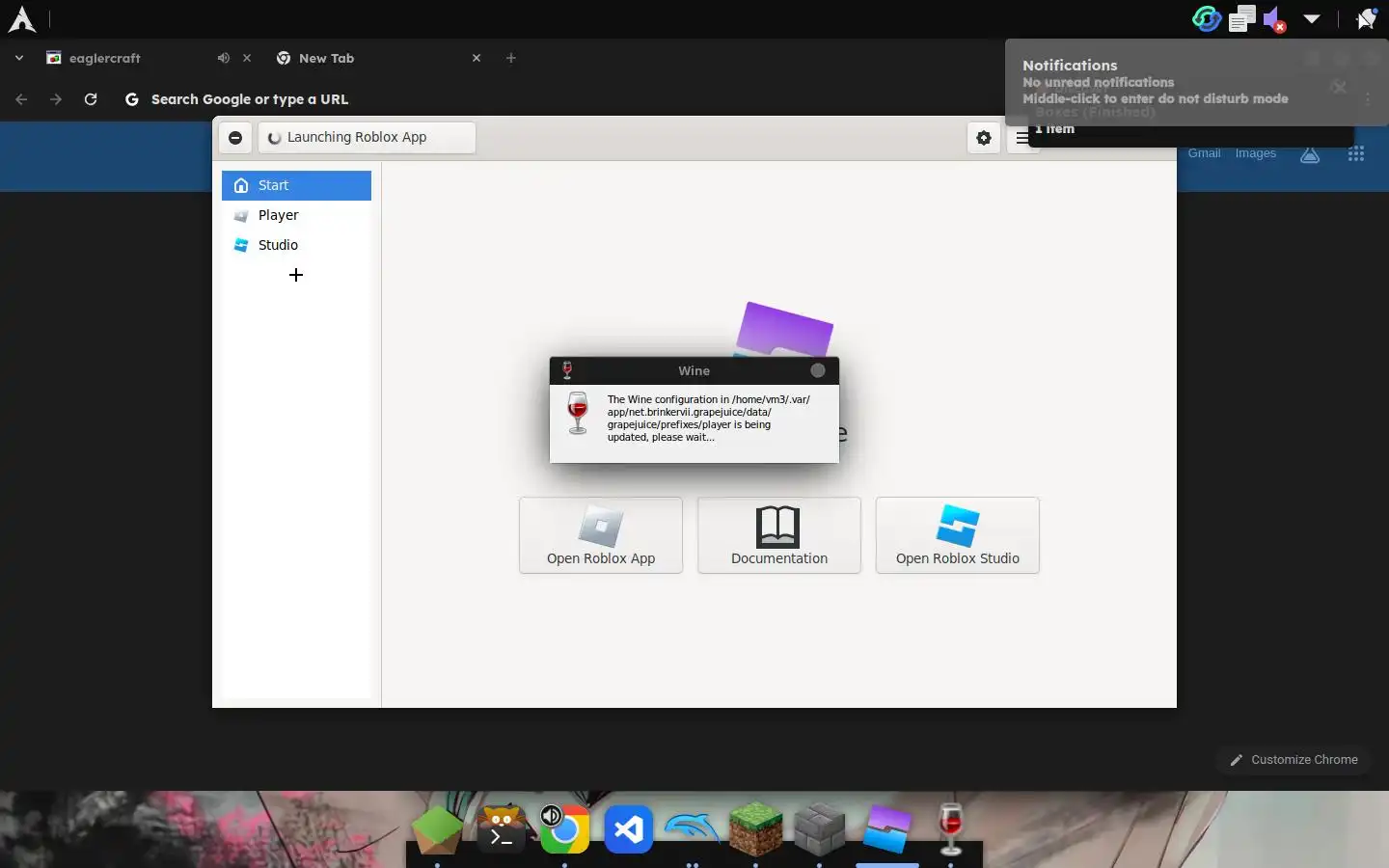The image size is (1389, 868).
Task: Launch the green gem cube dock icon
Action: point(437,829)
